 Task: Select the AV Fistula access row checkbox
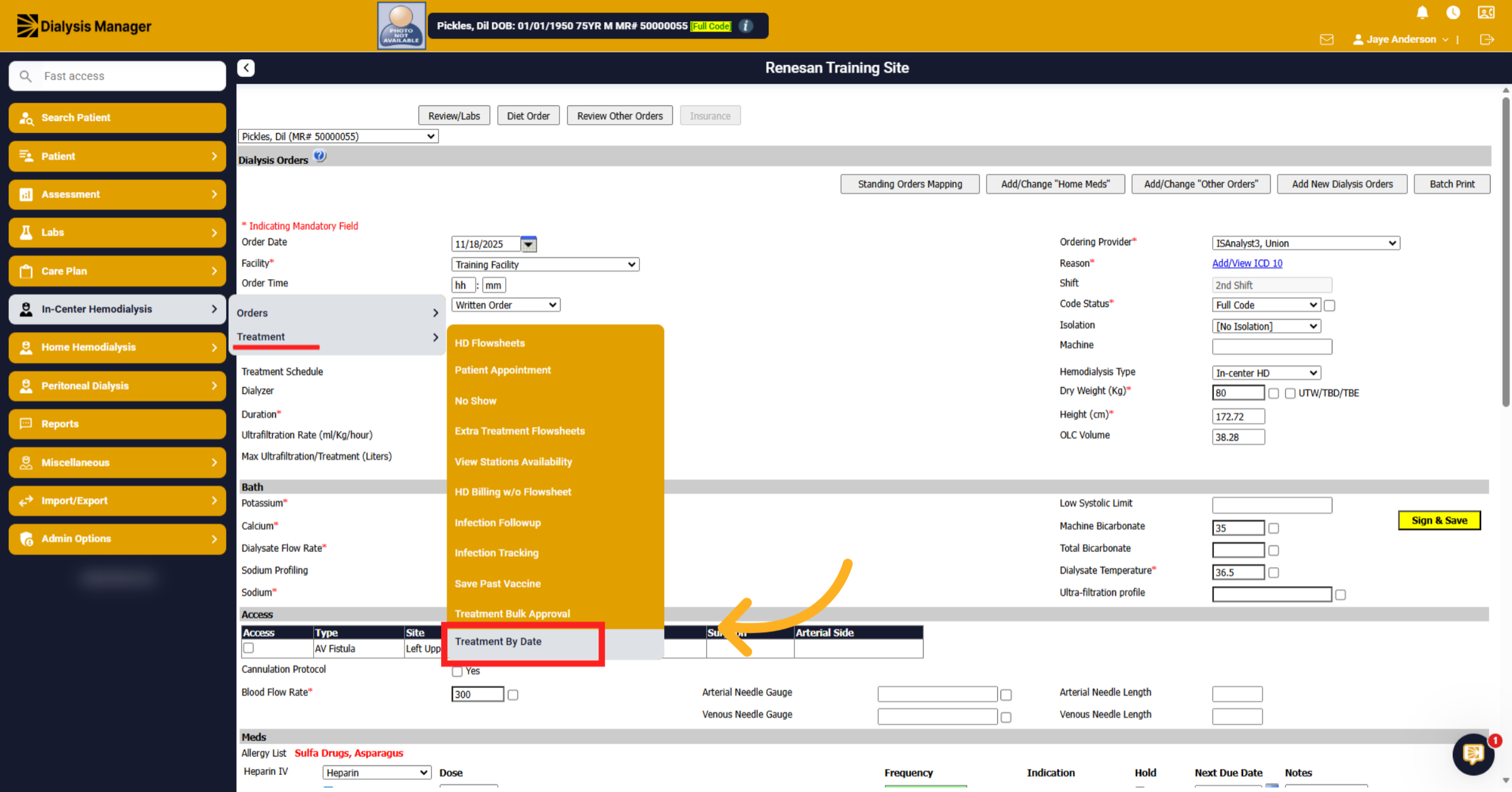[249, 648]
